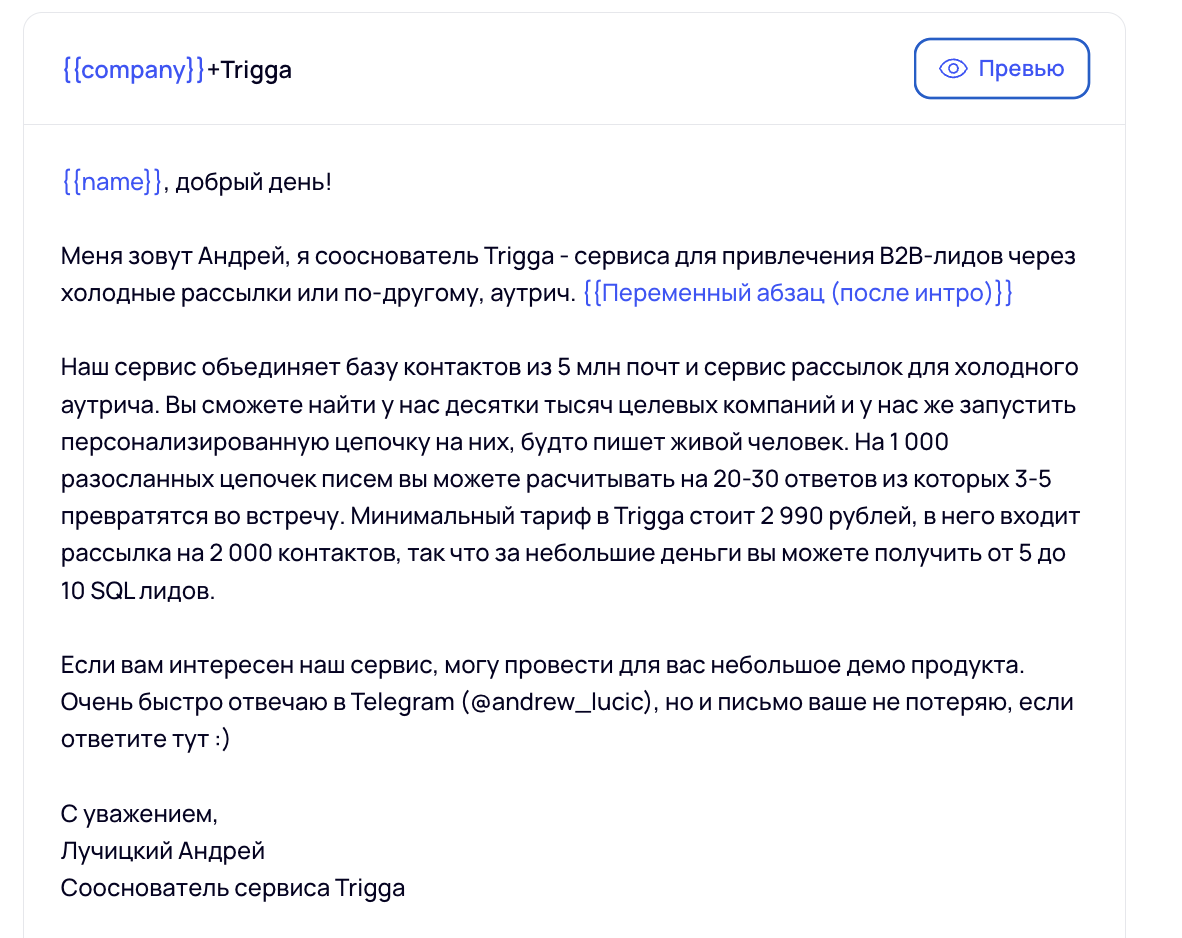This screenshot has height=938, width=1182.
Task: Click the word 'Telegram' in the body
Action: click(402, 702)
